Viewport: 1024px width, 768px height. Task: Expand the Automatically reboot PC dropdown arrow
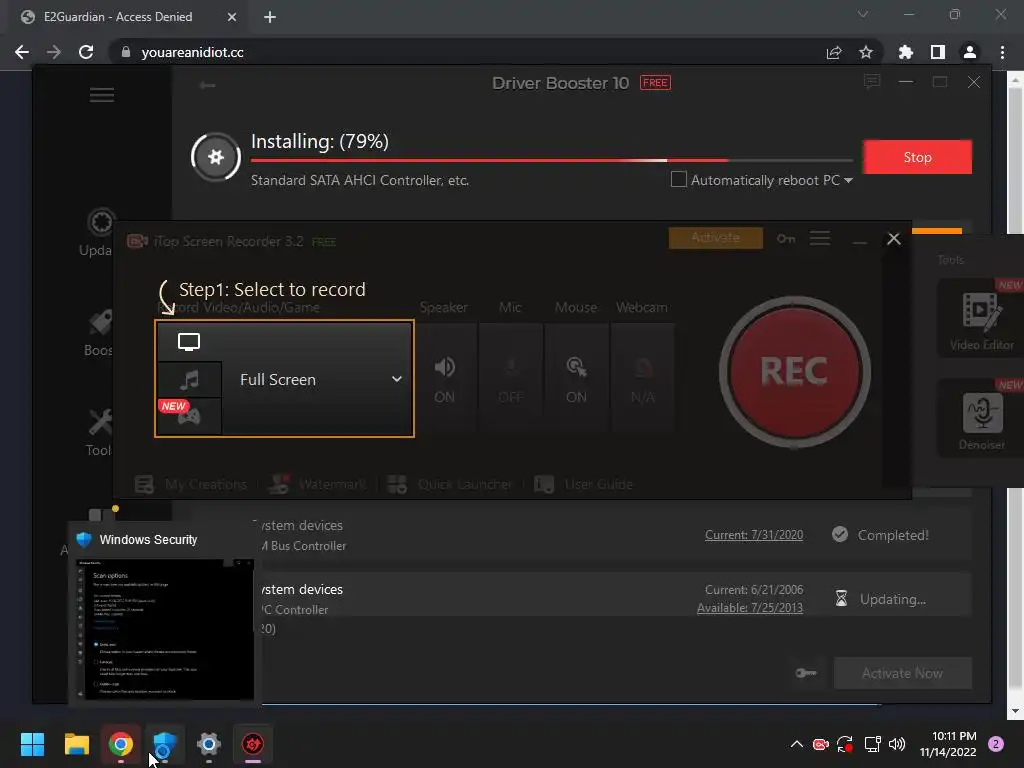848,180
